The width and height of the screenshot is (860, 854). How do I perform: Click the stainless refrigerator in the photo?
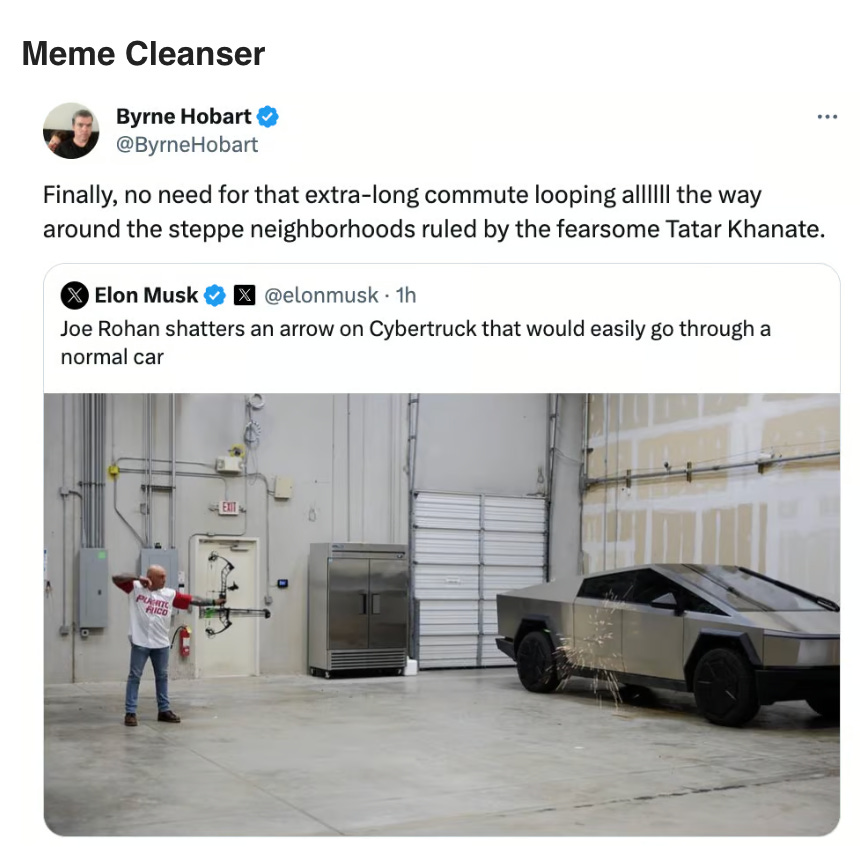click(358, 608)
